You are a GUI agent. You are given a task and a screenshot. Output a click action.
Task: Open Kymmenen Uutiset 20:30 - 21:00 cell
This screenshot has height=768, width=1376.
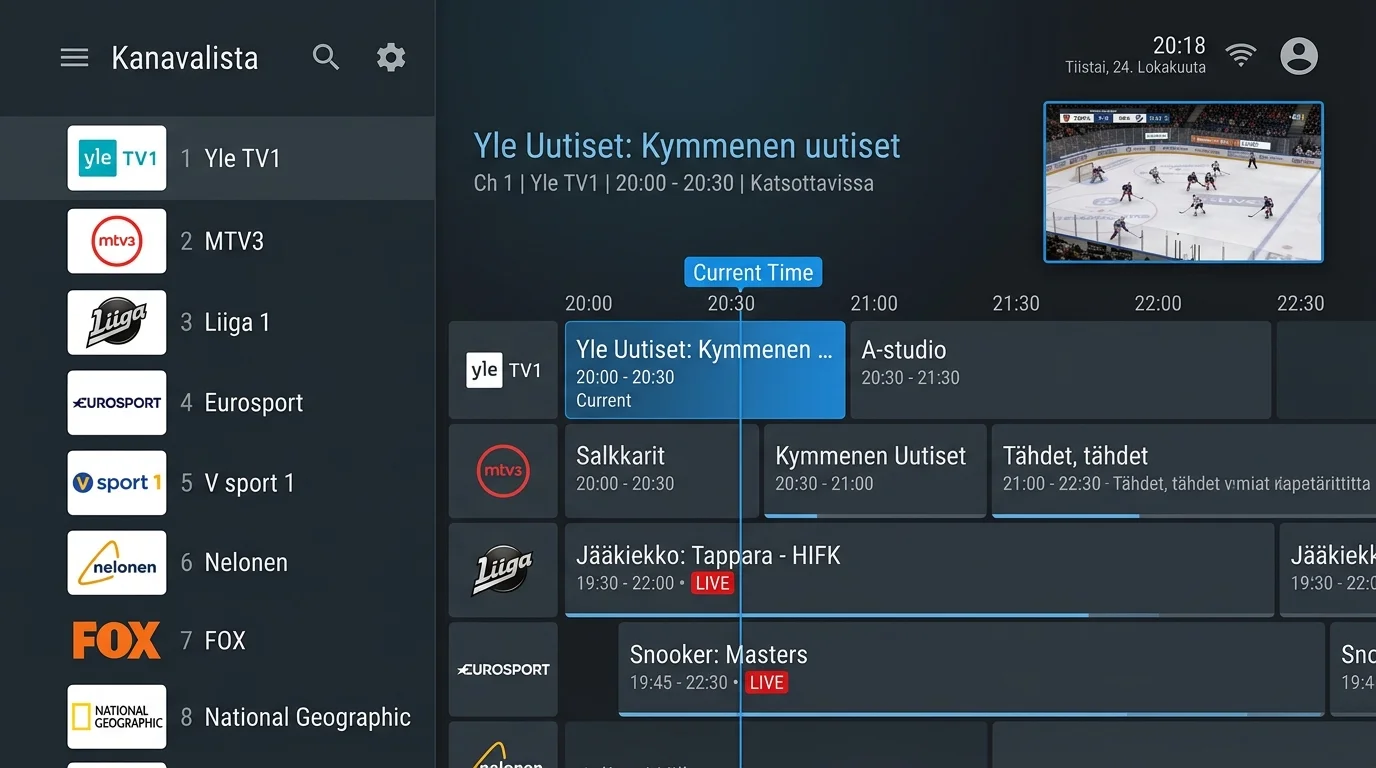875,470
